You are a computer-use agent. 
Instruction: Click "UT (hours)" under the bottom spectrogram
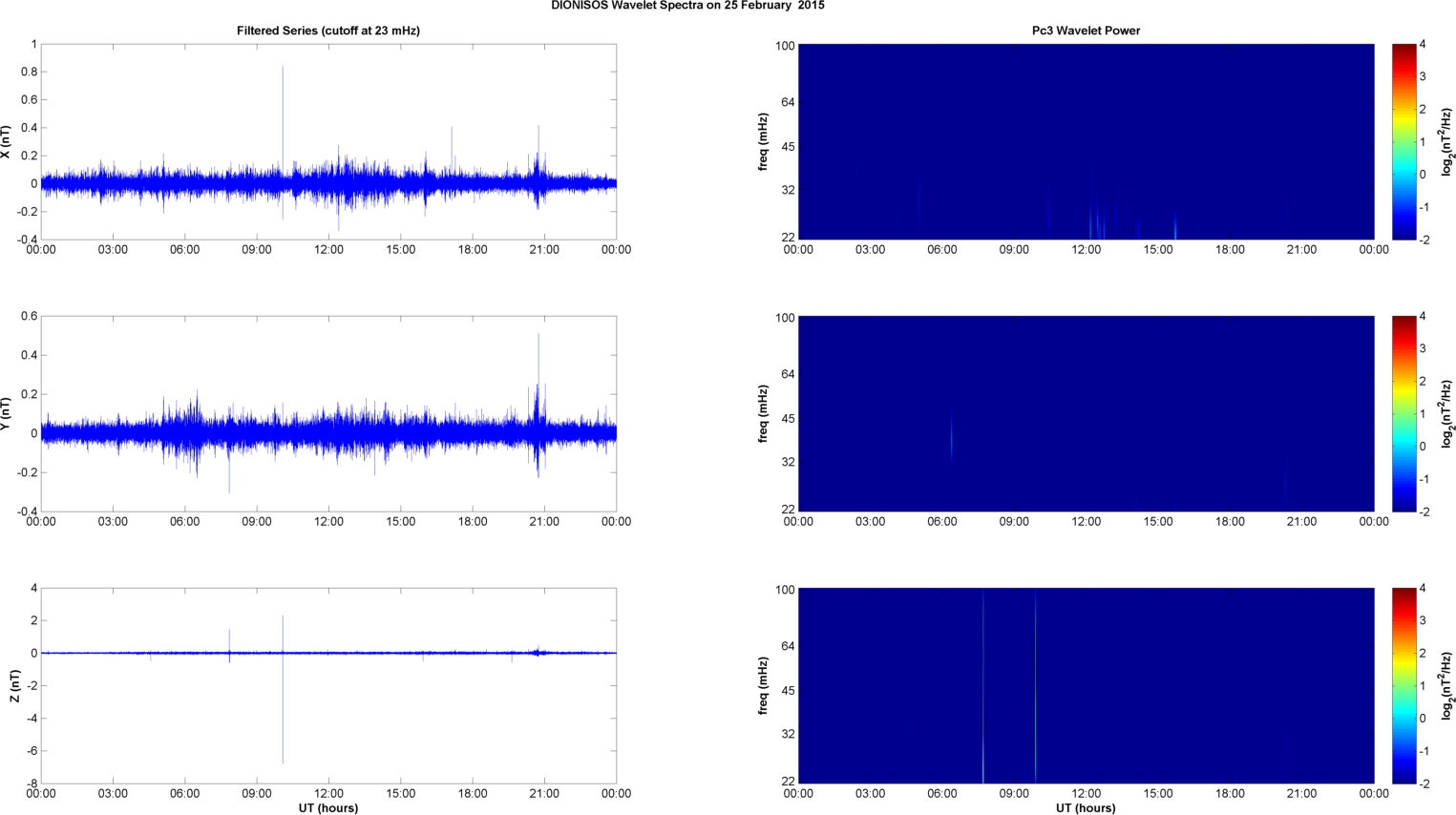pos(1086,807)
